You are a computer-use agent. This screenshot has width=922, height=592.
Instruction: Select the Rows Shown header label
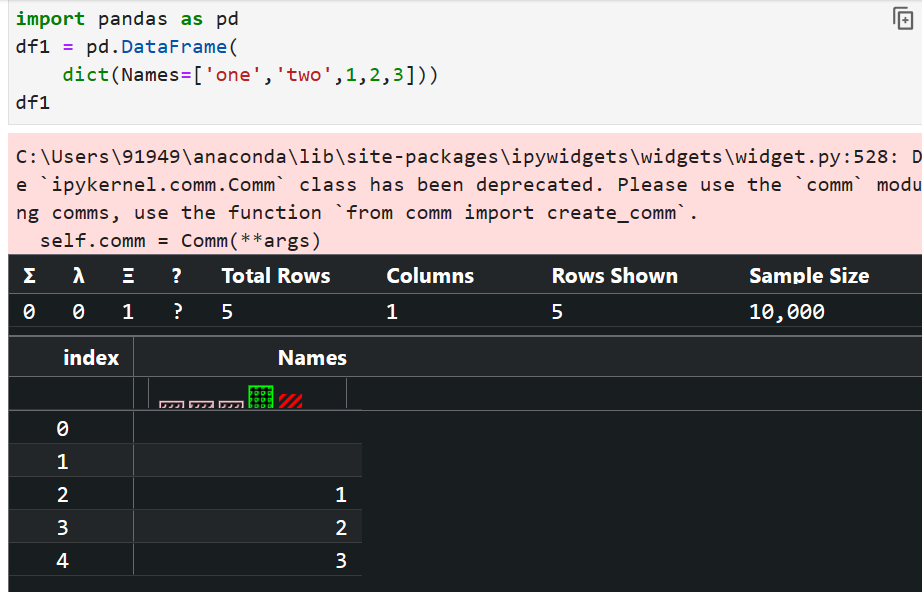click(x=614, y=275)
